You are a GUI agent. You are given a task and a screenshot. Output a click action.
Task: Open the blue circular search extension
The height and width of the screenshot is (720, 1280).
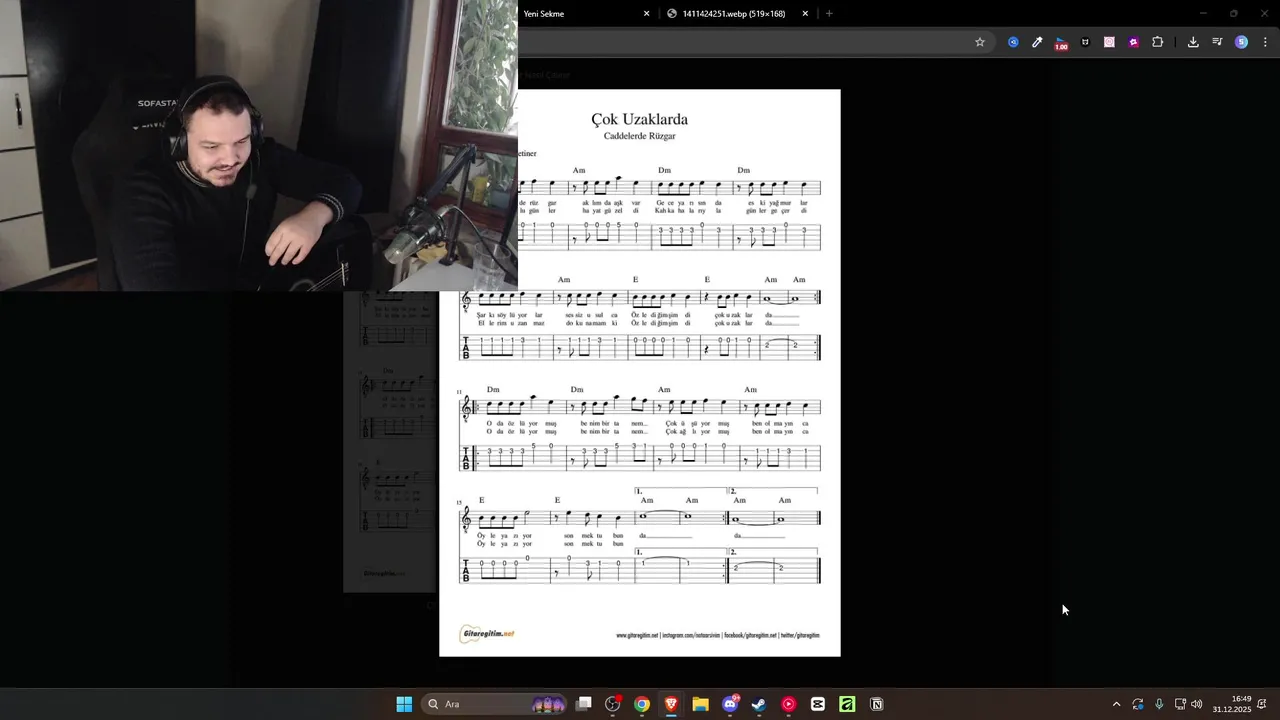(x=1013, y=42)
